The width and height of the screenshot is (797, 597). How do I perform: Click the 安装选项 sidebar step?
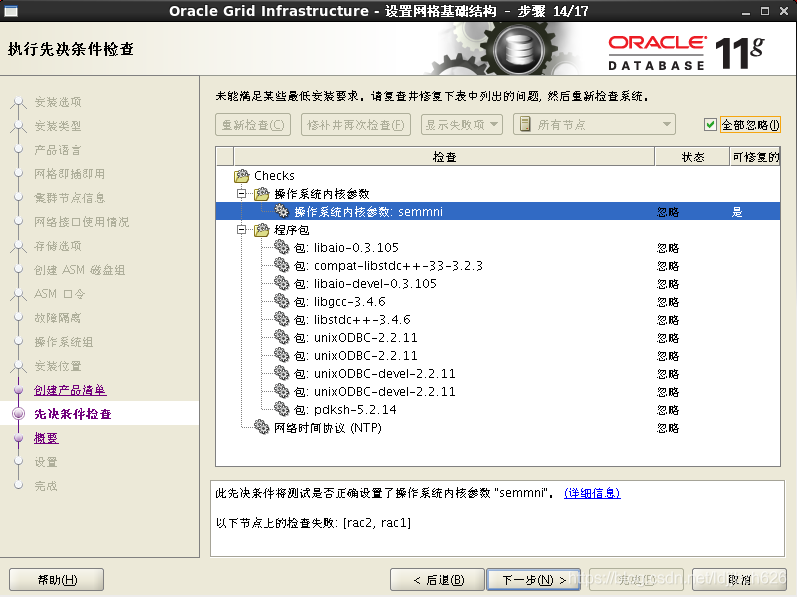click(x=58, y=102)
